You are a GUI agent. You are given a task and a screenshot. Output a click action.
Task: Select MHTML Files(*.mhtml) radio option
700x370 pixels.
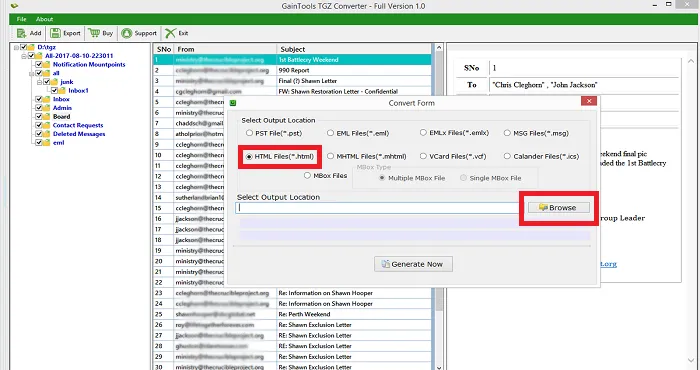tap(330, 156)
